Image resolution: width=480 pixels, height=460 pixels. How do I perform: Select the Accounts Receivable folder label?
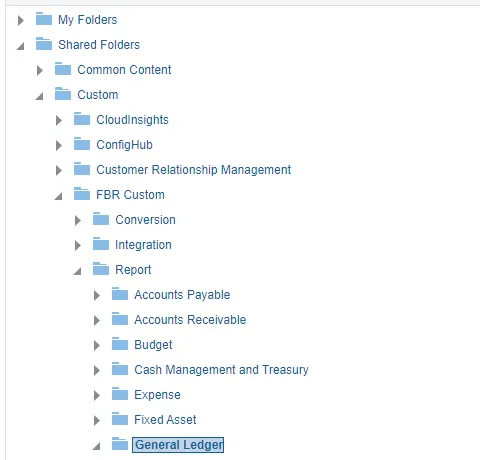(x=190, y=320)
